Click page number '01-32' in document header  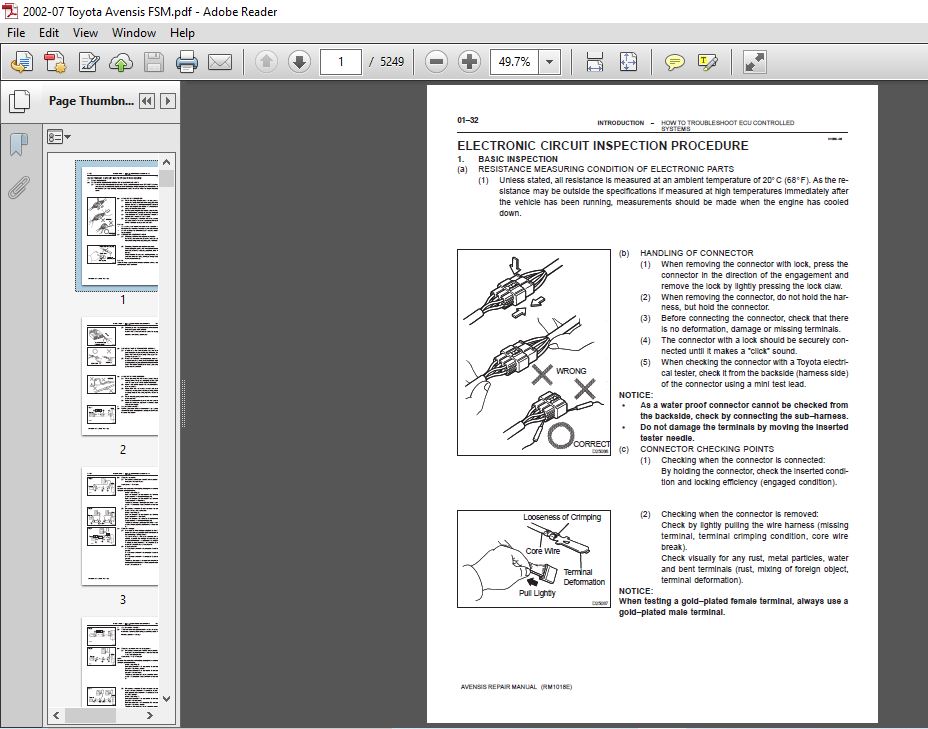468,120
